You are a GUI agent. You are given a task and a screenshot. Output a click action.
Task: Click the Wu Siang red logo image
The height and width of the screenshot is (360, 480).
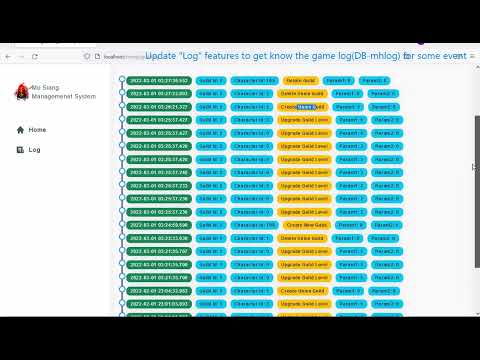22,91
